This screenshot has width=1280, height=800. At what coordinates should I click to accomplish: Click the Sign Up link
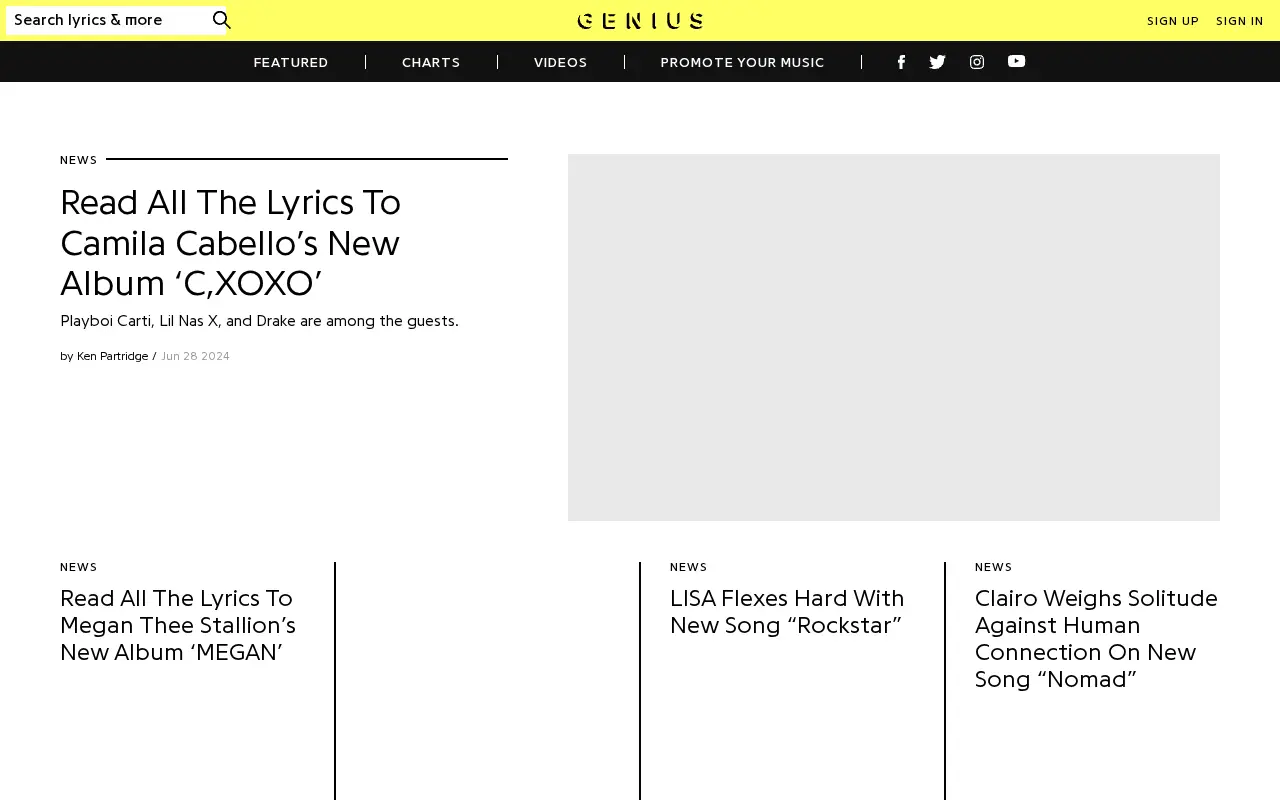tap(1173, 21)
